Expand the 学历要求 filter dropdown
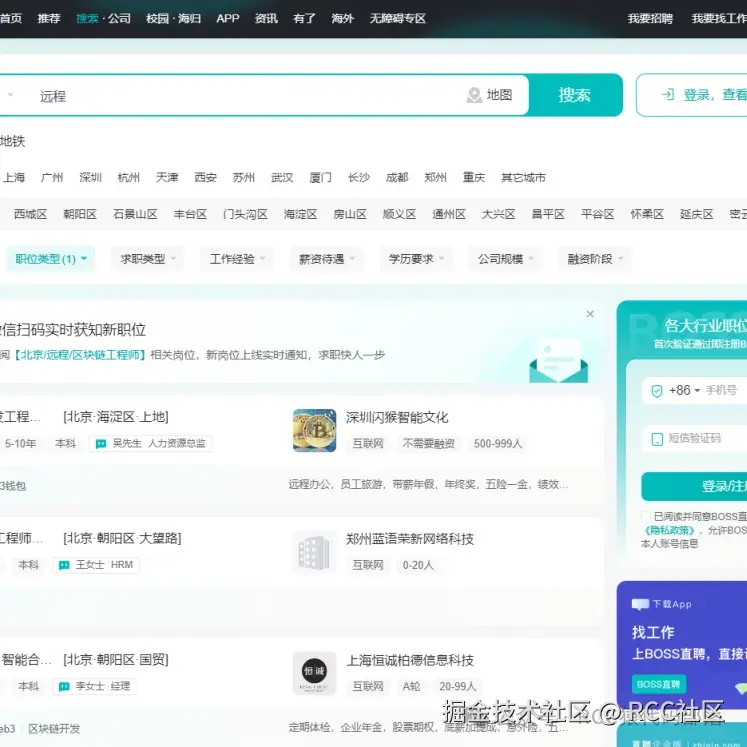 (416, 259)
